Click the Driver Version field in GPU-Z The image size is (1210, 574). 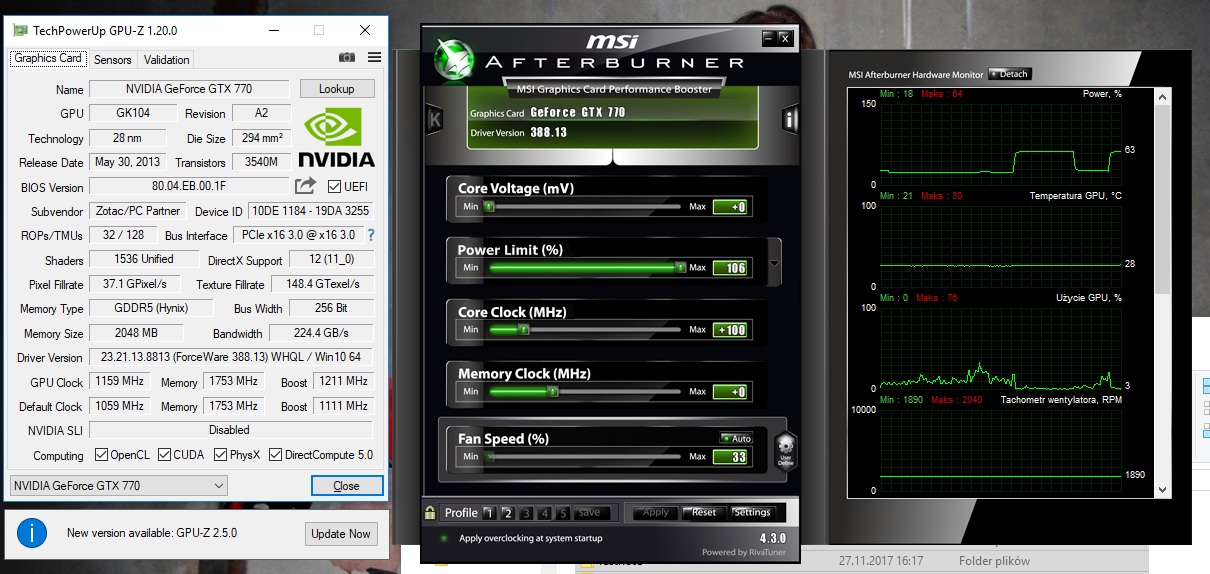(231, 357)
